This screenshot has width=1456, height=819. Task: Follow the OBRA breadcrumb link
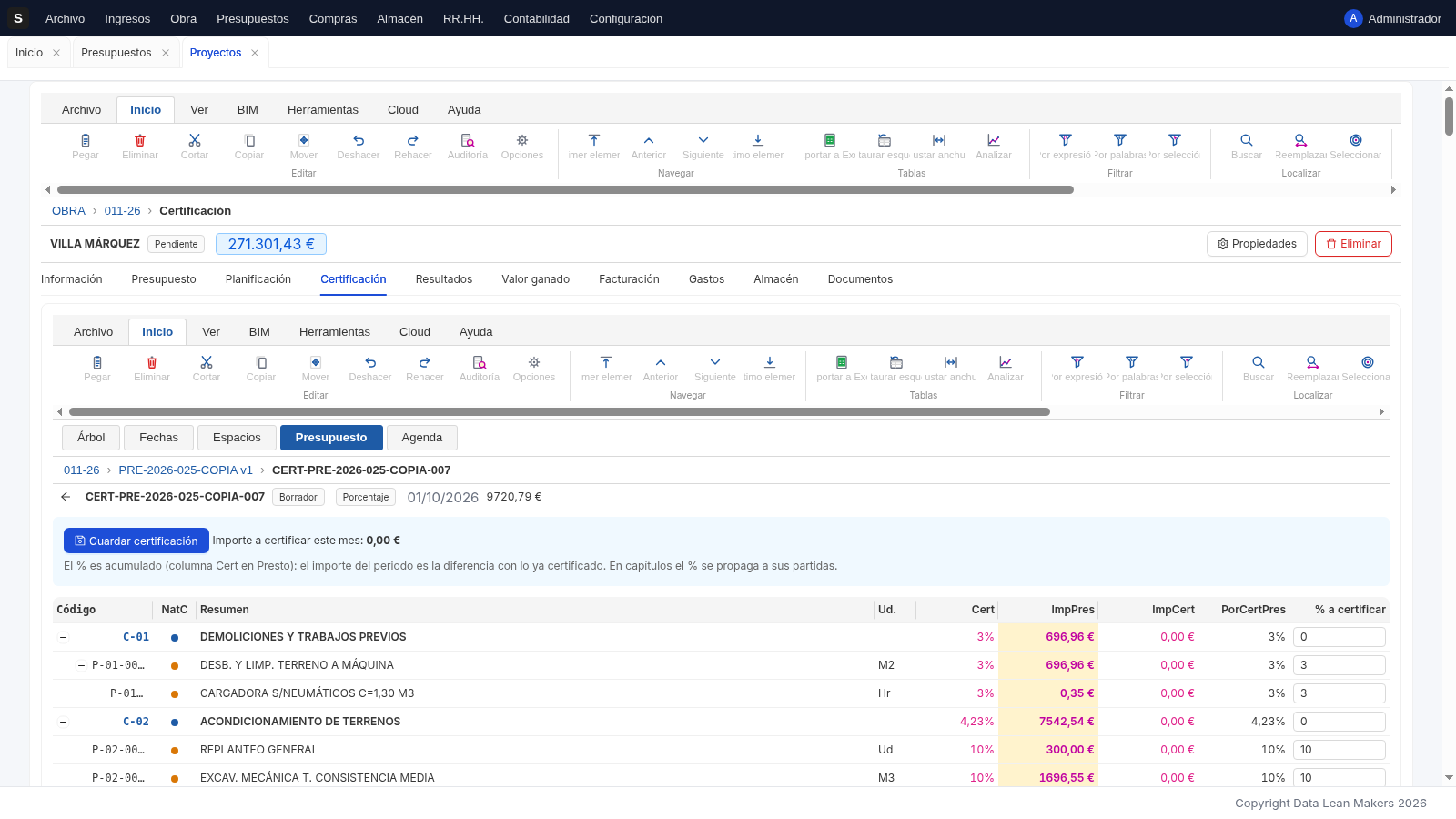coord(68,211)
